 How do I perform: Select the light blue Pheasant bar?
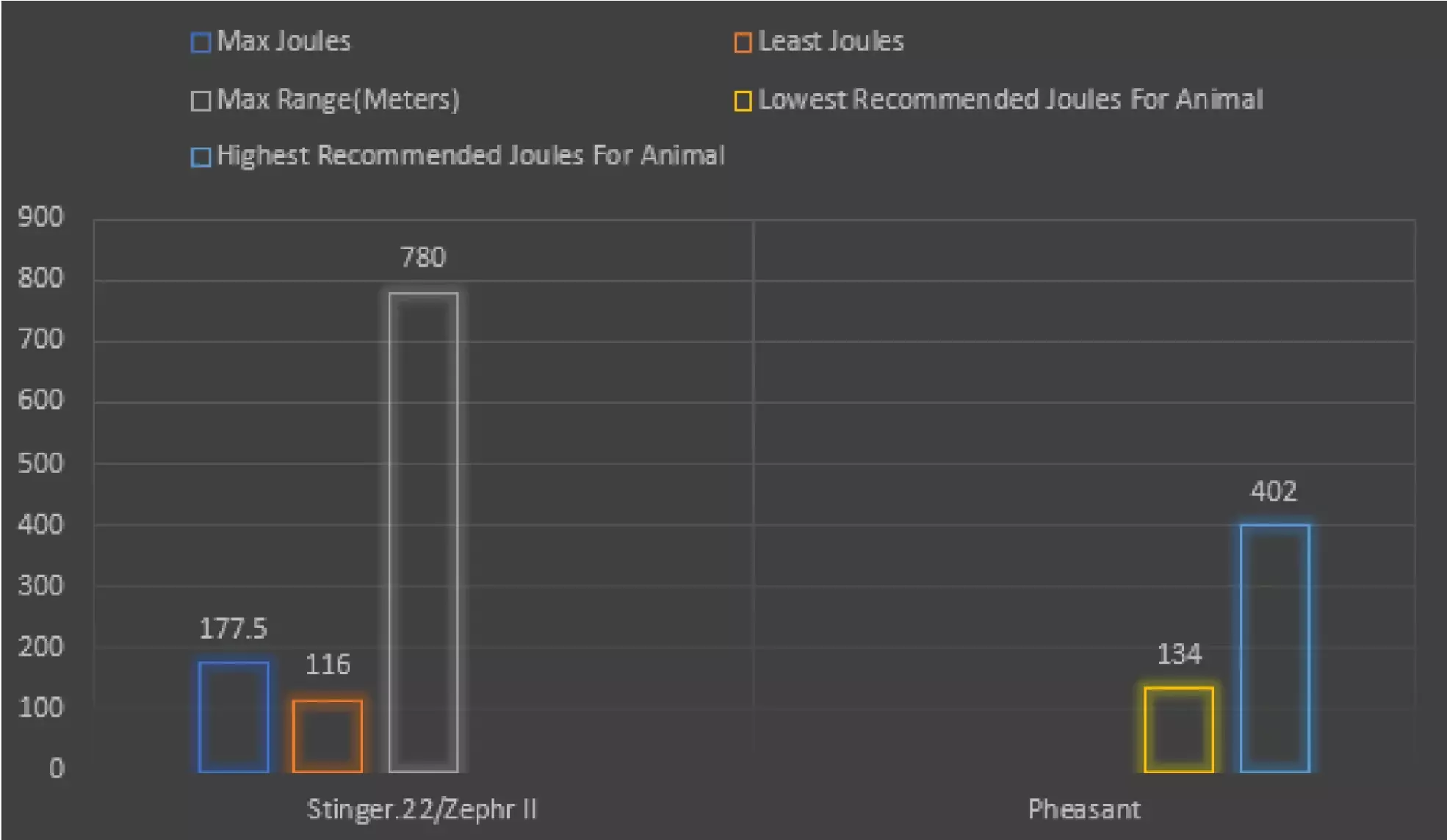(1275, 648)
